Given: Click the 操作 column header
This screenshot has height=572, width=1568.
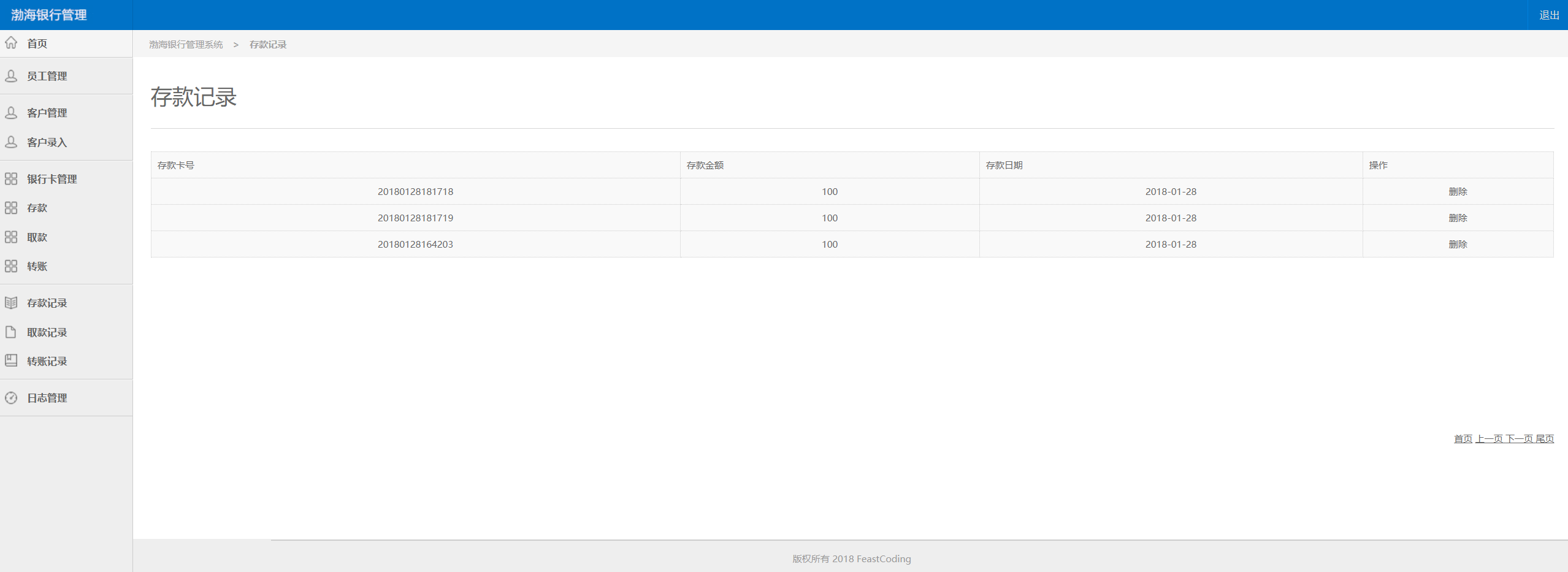Looking at the screenshot, I should click(1378, 166).
